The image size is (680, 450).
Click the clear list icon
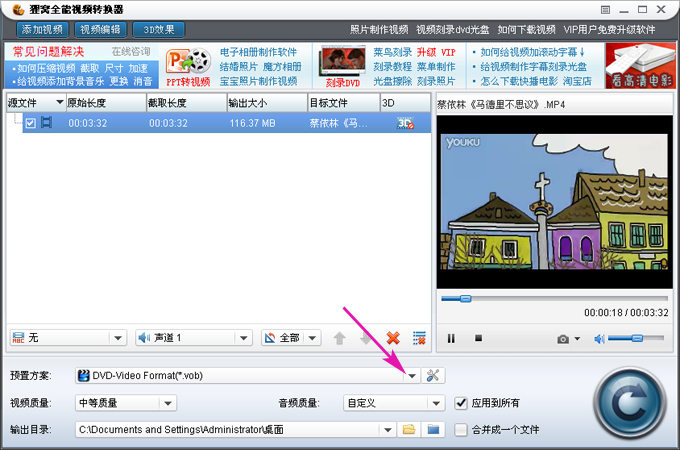(419, 338)
